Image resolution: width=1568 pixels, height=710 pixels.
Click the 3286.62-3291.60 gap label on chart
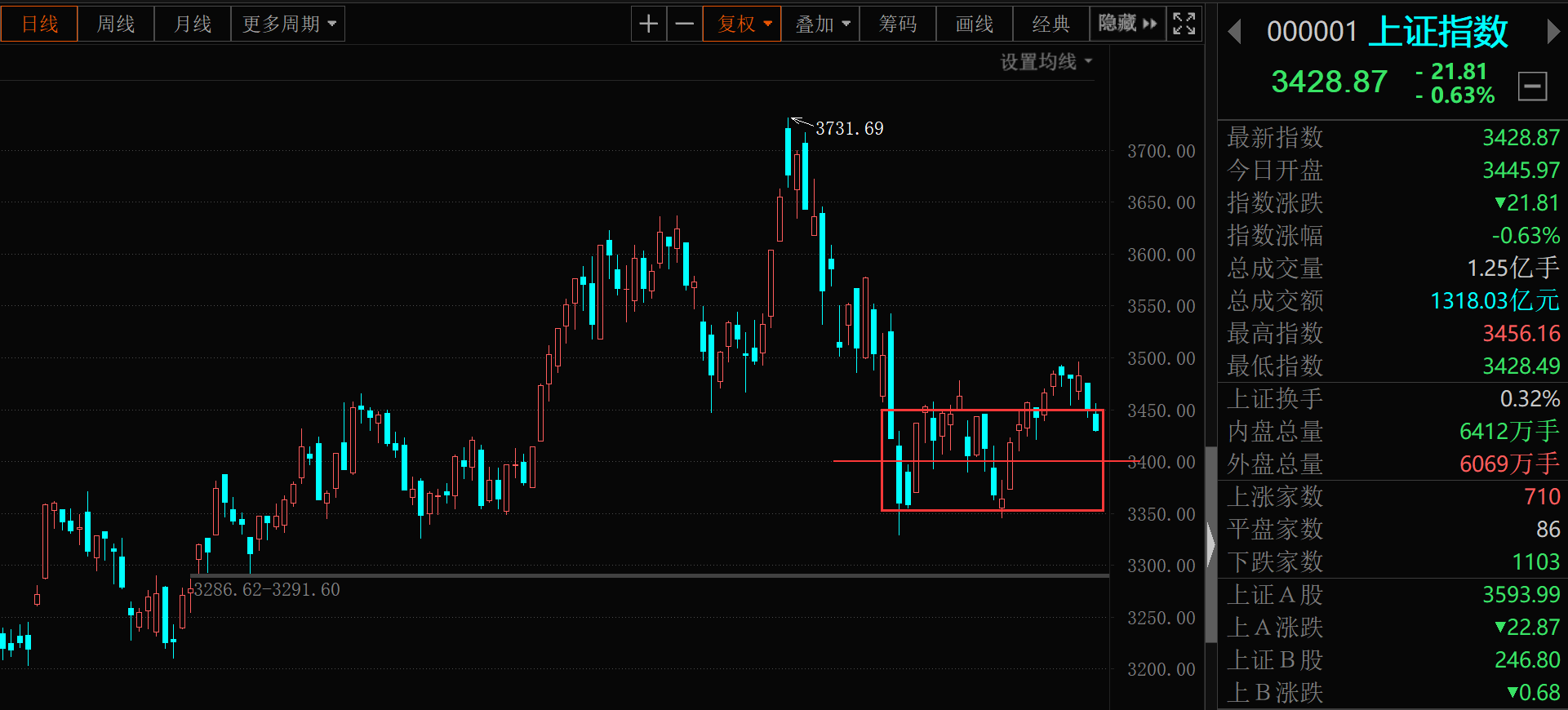[x=267, y=589]
